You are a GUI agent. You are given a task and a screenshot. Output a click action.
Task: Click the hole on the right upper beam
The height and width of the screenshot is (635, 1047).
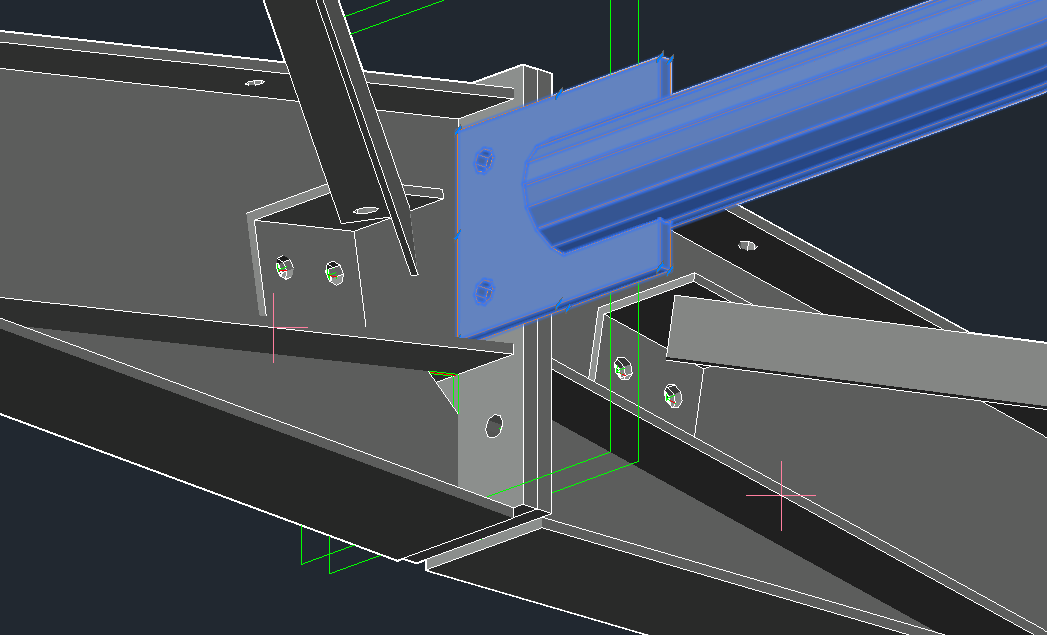click(746, 243)
